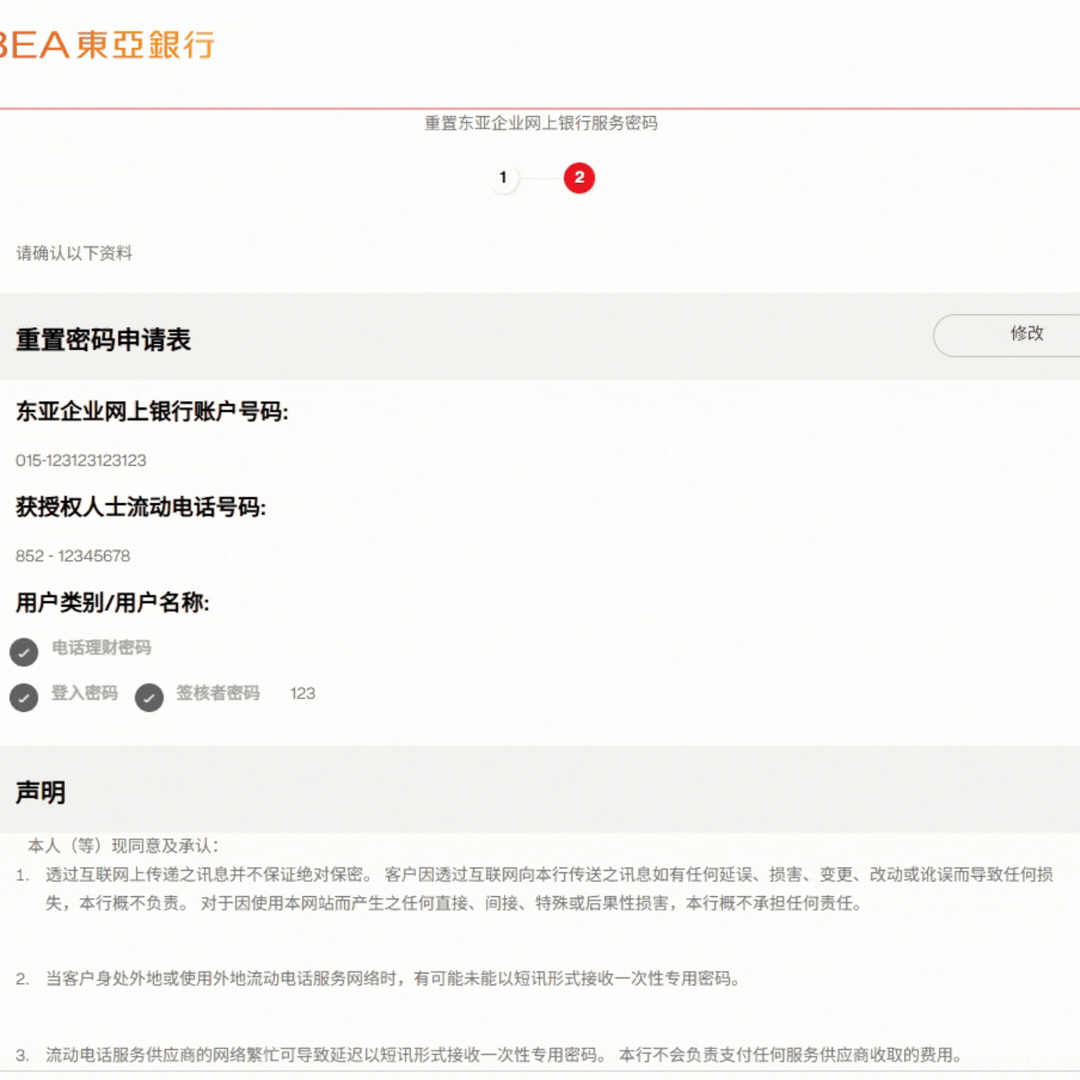The image size is (1080, 1080).
Task: Click user name value 123
Action: [x=303, y=694]
